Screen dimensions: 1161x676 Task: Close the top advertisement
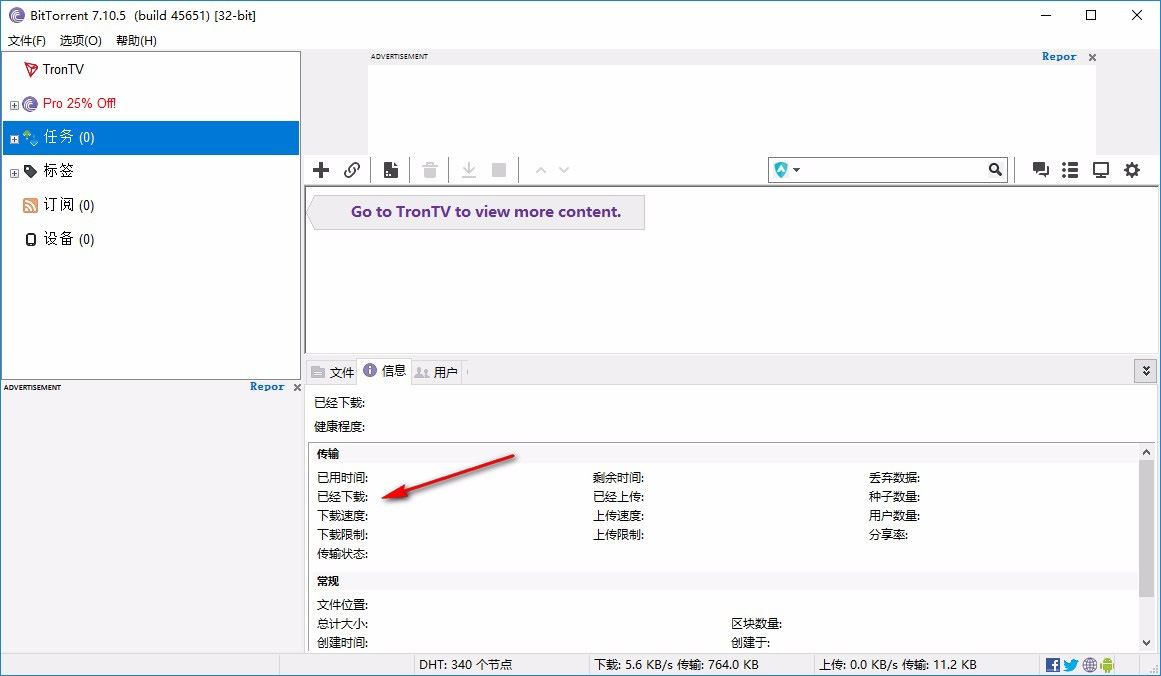pyautogui.click(x=1092, y=57)
